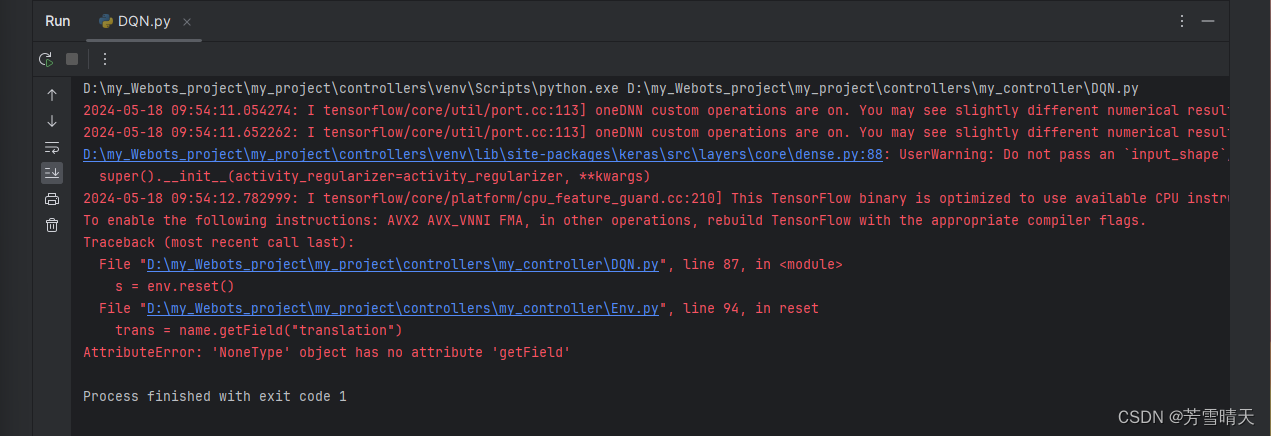Image resolution: width=1271 pixels, height=436 pixels.
Task: Open Env.py traceback link at line 94
Action: 403,308
